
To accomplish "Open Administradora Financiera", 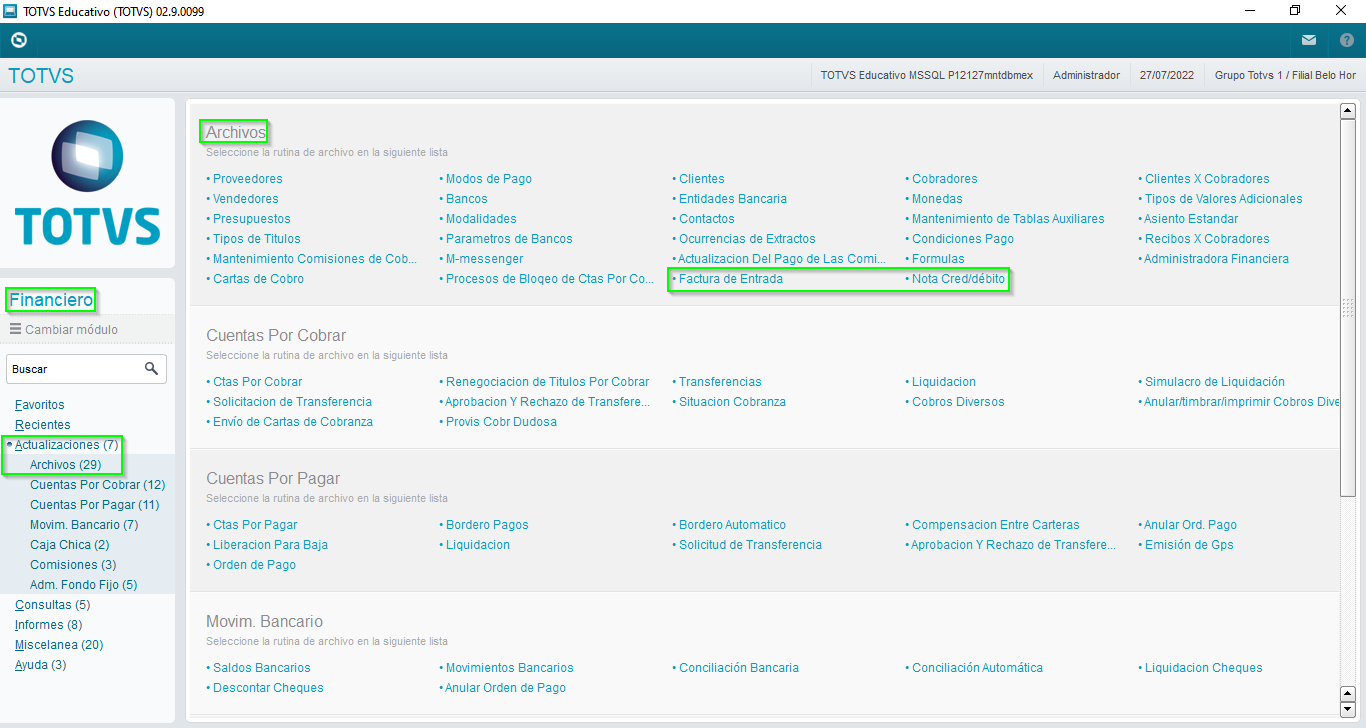I will 1216,259.
